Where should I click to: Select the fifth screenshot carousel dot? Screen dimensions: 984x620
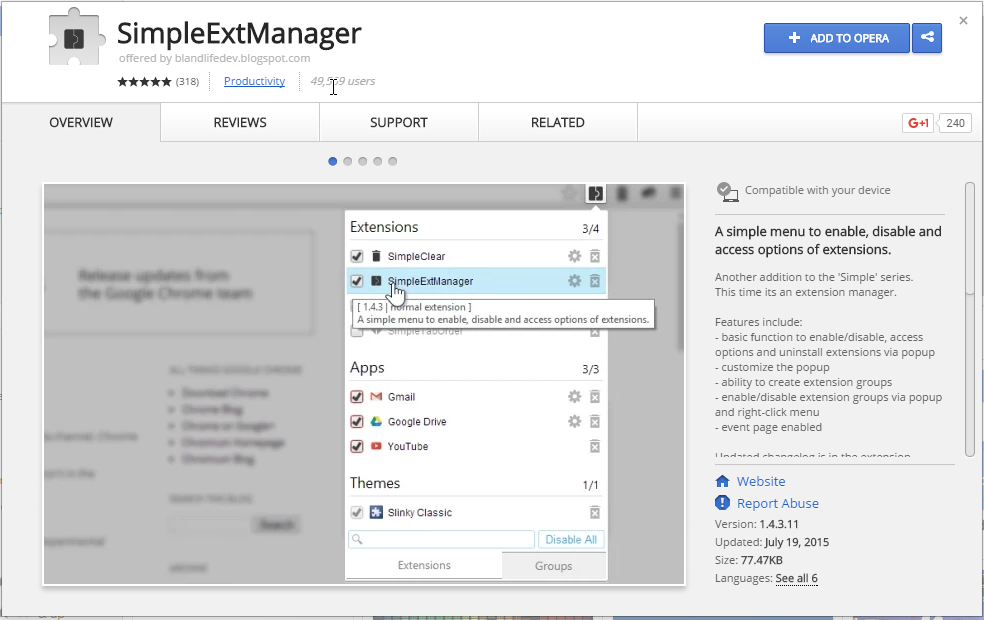point(393,161)
